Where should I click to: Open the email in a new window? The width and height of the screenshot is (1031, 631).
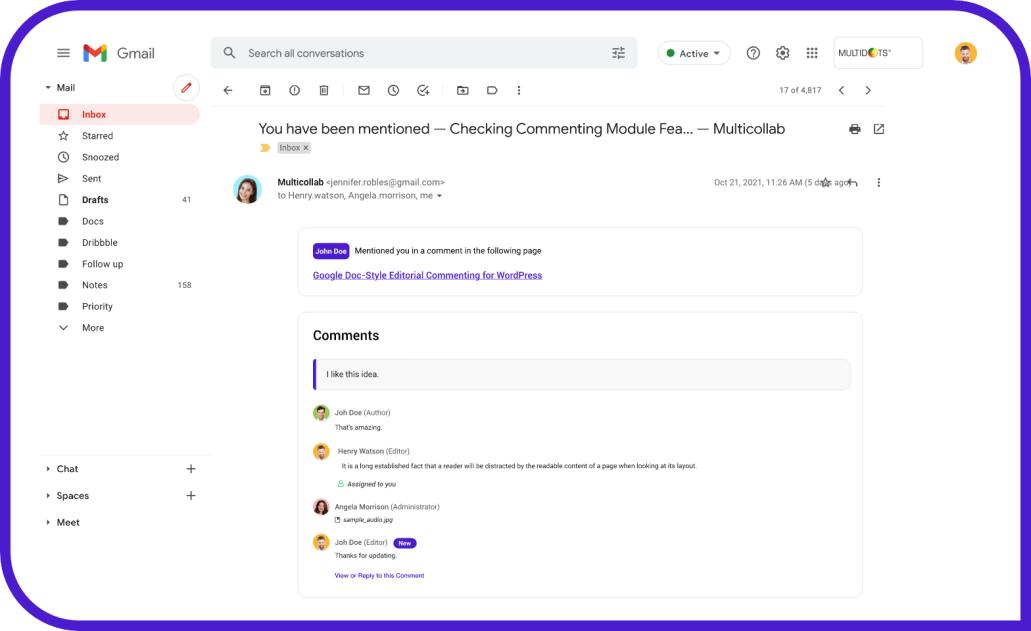(x=878, y=129)
